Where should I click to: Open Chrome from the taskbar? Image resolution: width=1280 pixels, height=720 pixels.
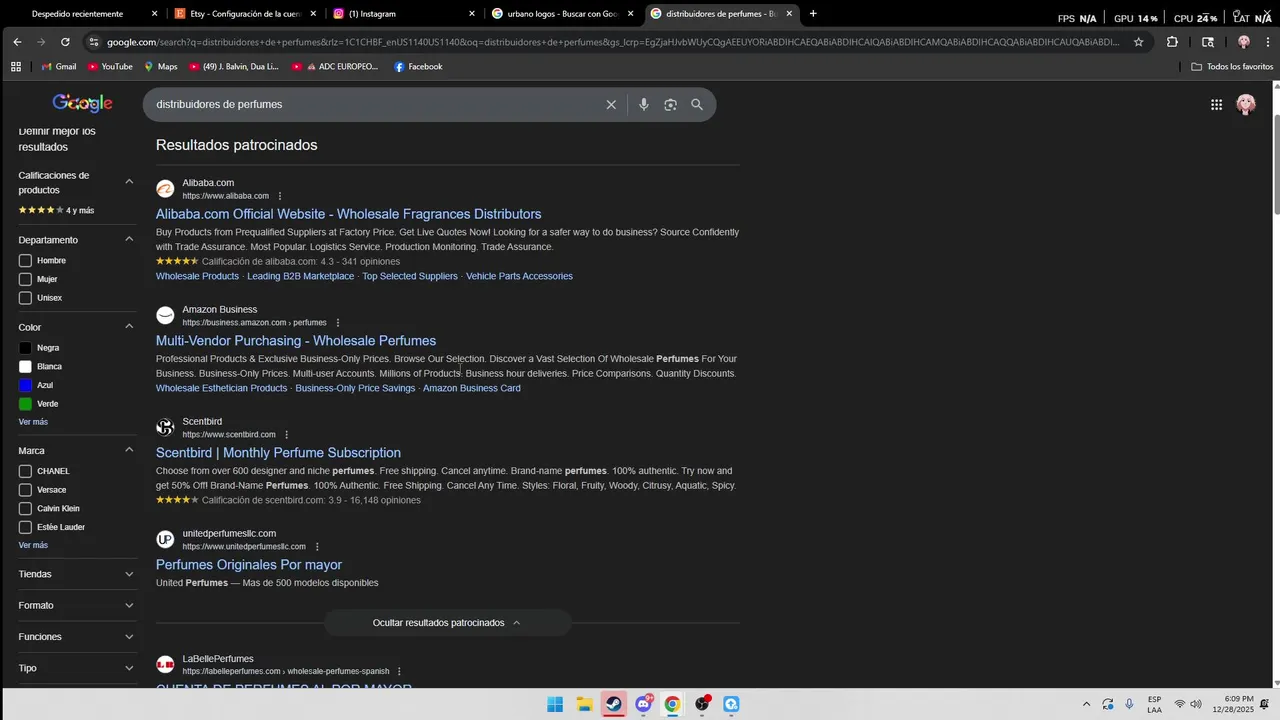pyautogui.click(x=672, y=704)
